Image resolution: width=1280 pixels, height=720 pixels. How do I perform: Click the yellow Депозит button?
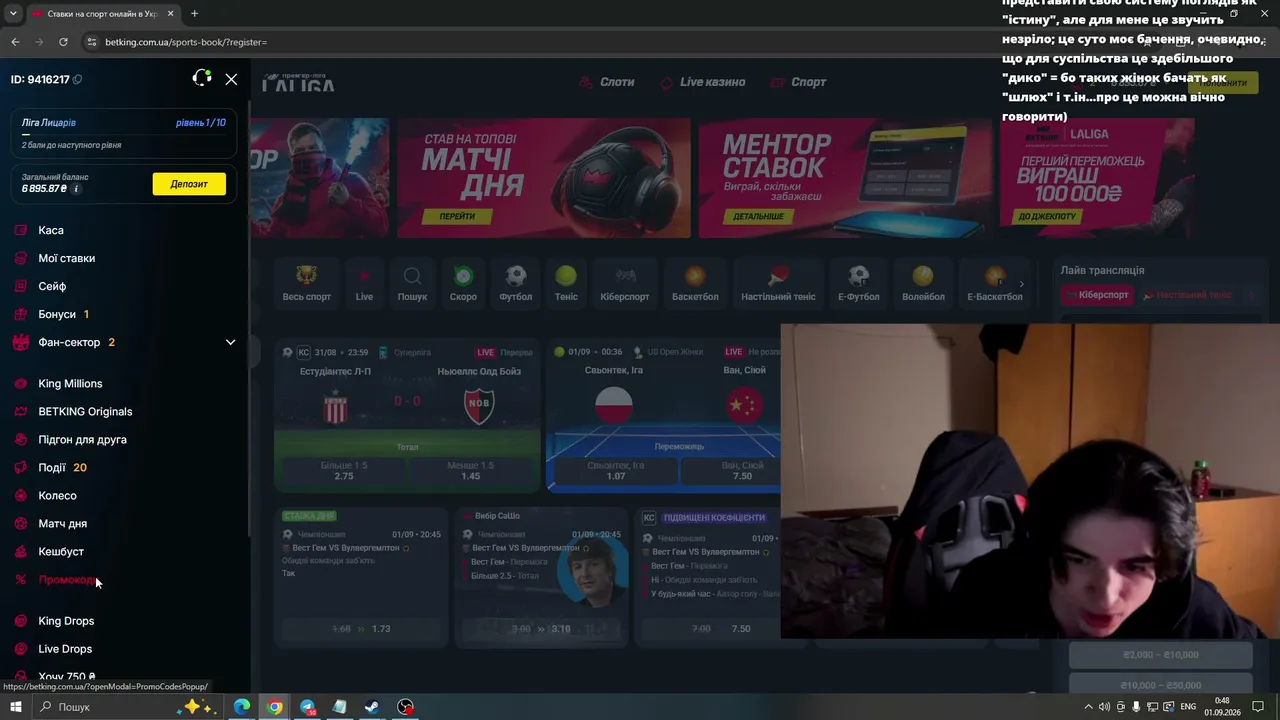(x=189, y=184)
